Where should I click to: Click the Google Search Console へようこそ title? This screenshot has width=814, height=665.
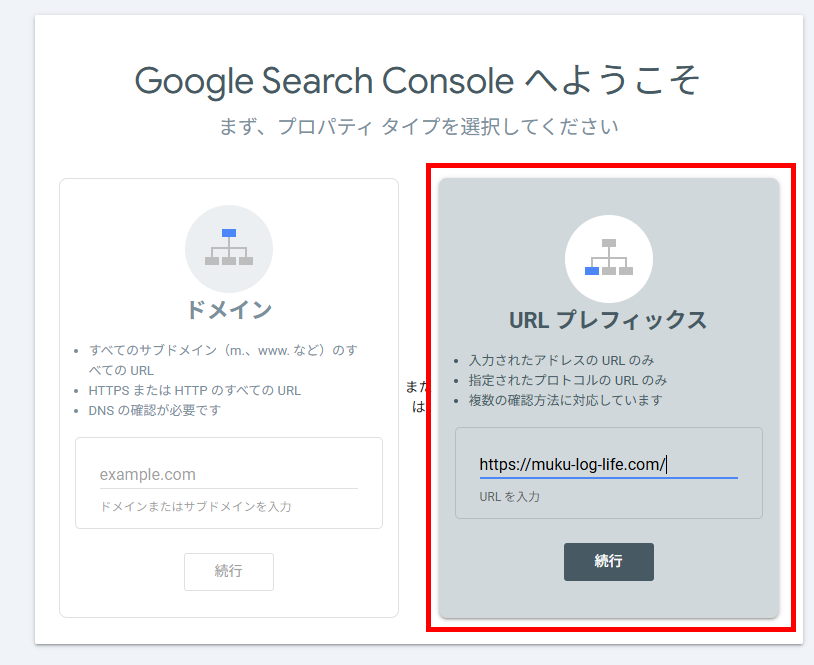(x=417, y=81)
